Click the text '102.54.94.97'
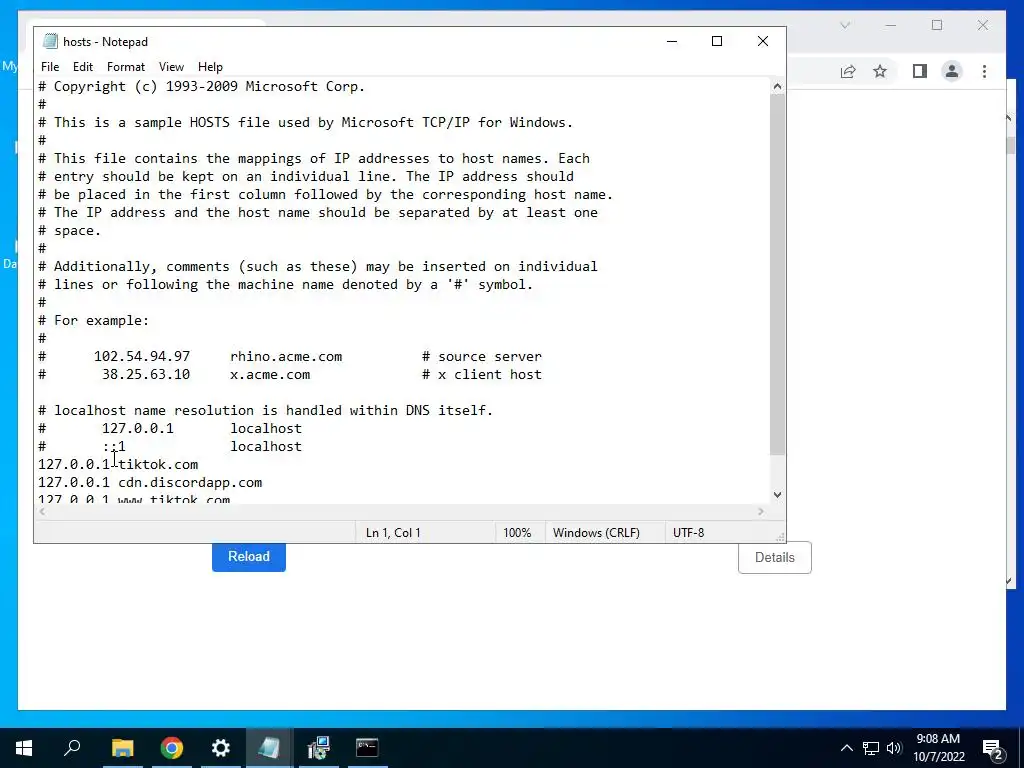1024x768 pixels. (142, 357)
